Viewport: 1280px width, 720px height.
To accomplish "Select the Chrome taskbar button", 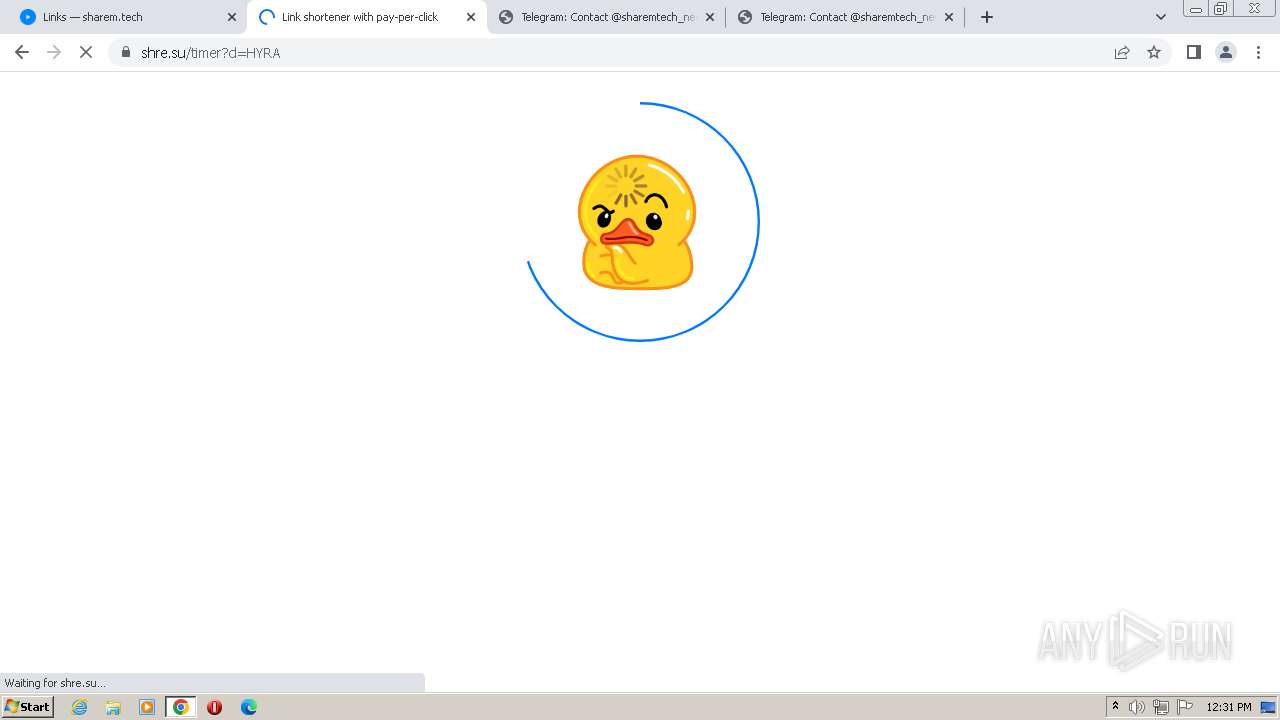I will pos(181,707).
